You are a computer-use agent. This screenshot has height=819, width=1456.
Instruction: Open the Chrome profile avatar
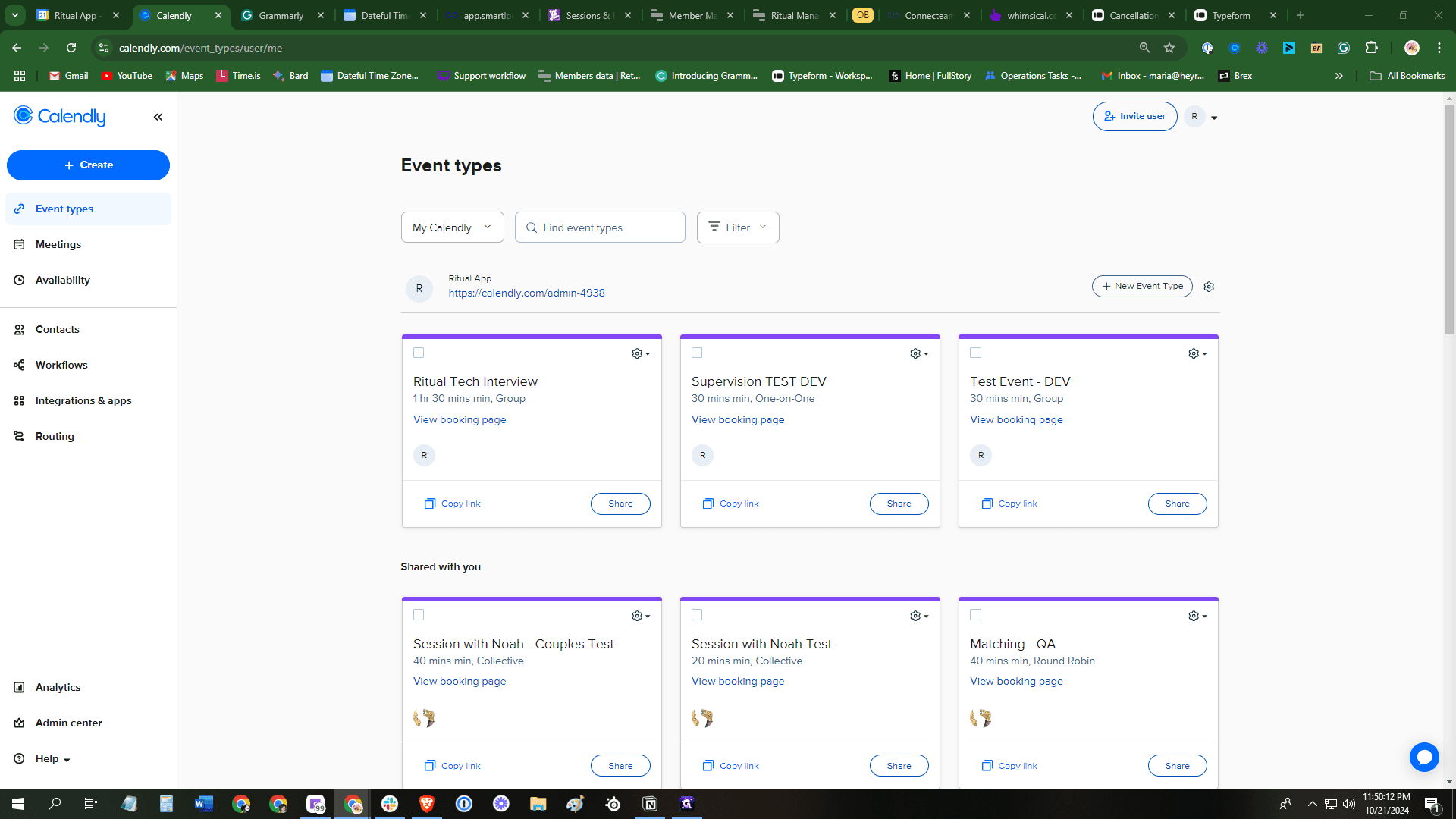[x=1412, y=48]
